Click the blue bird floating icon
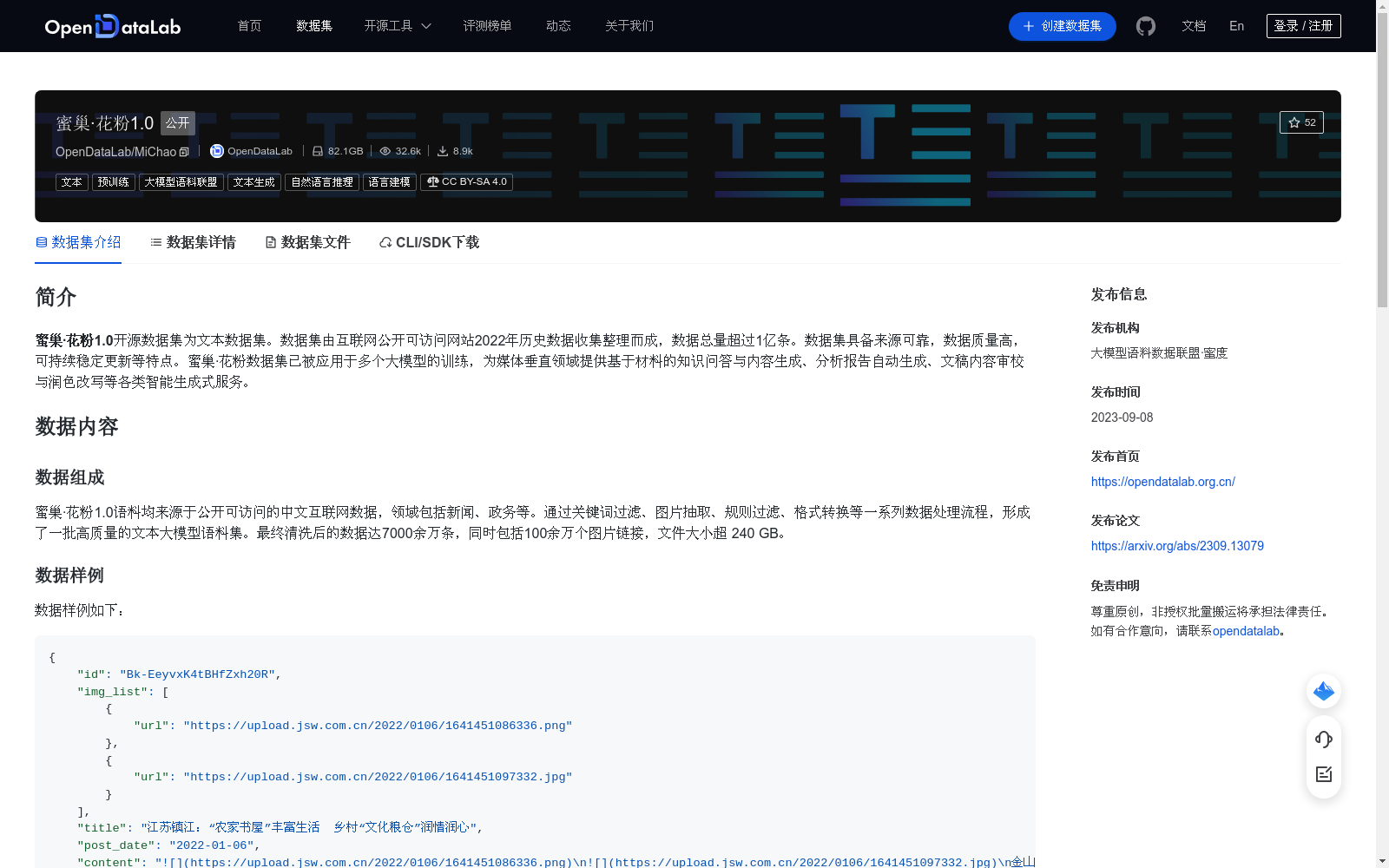 1324,691
